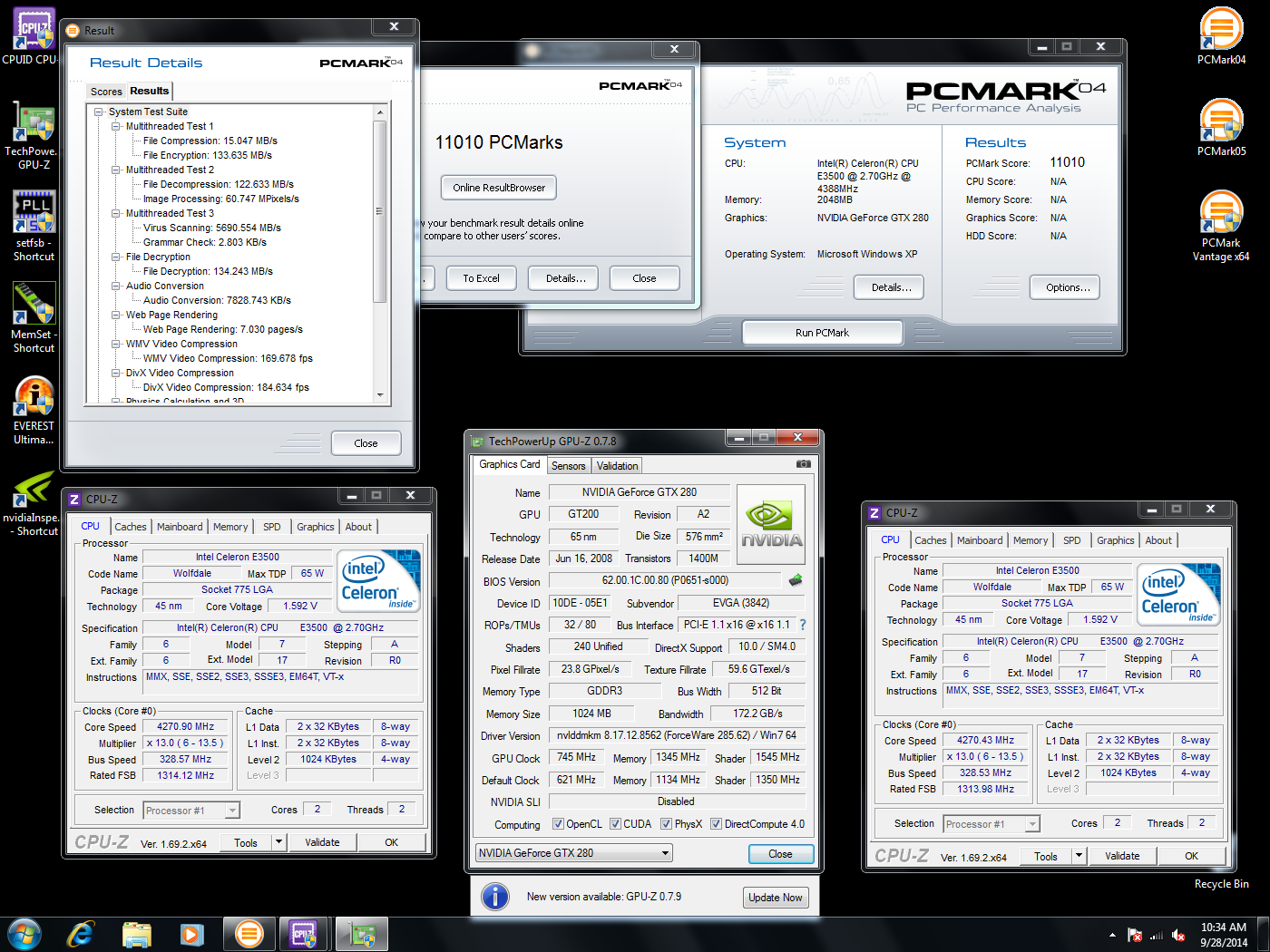Collapse the Multithreaded Test 2 node
Image resolution: width=1270 pixels, height=952 pixels.
(x=116, y=170)
